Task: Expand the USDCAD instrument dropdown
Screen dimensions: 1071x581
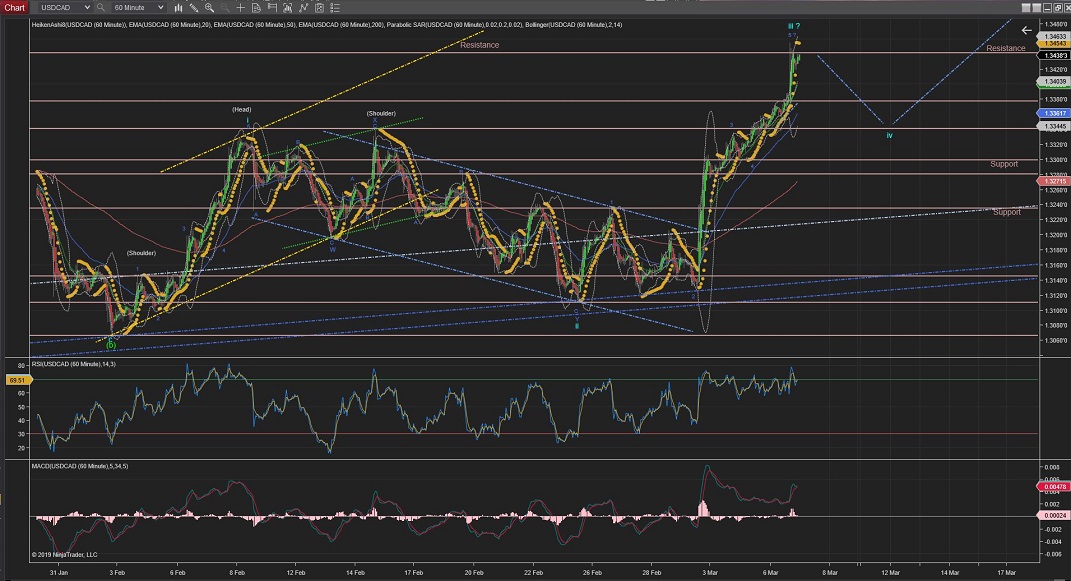Action: (x=87, y=7)
